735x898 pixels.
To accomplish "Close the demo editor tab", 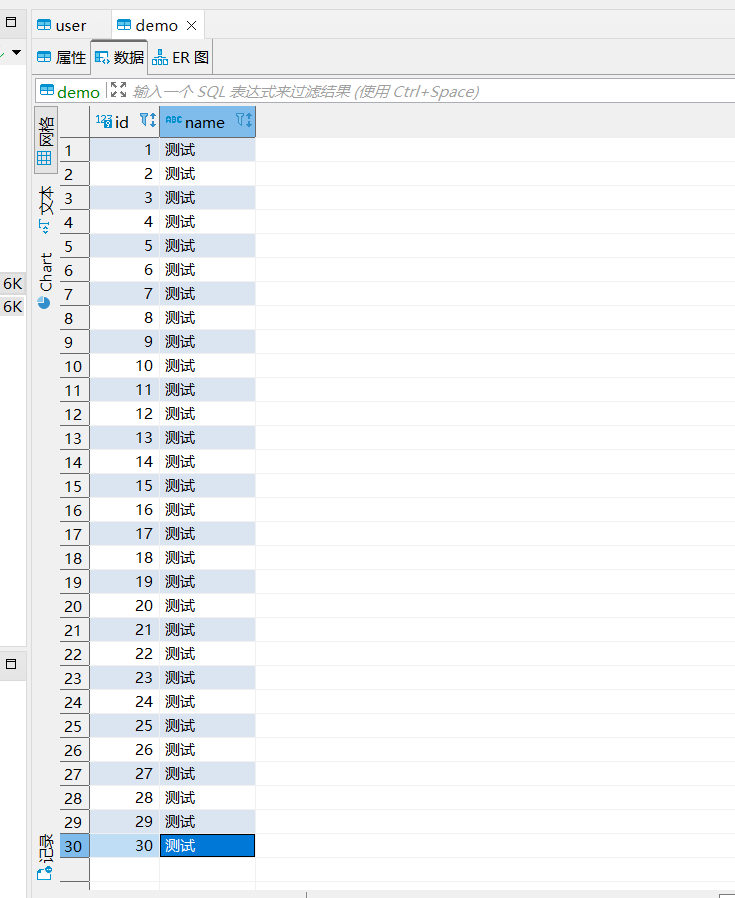I will pos(192,25).
